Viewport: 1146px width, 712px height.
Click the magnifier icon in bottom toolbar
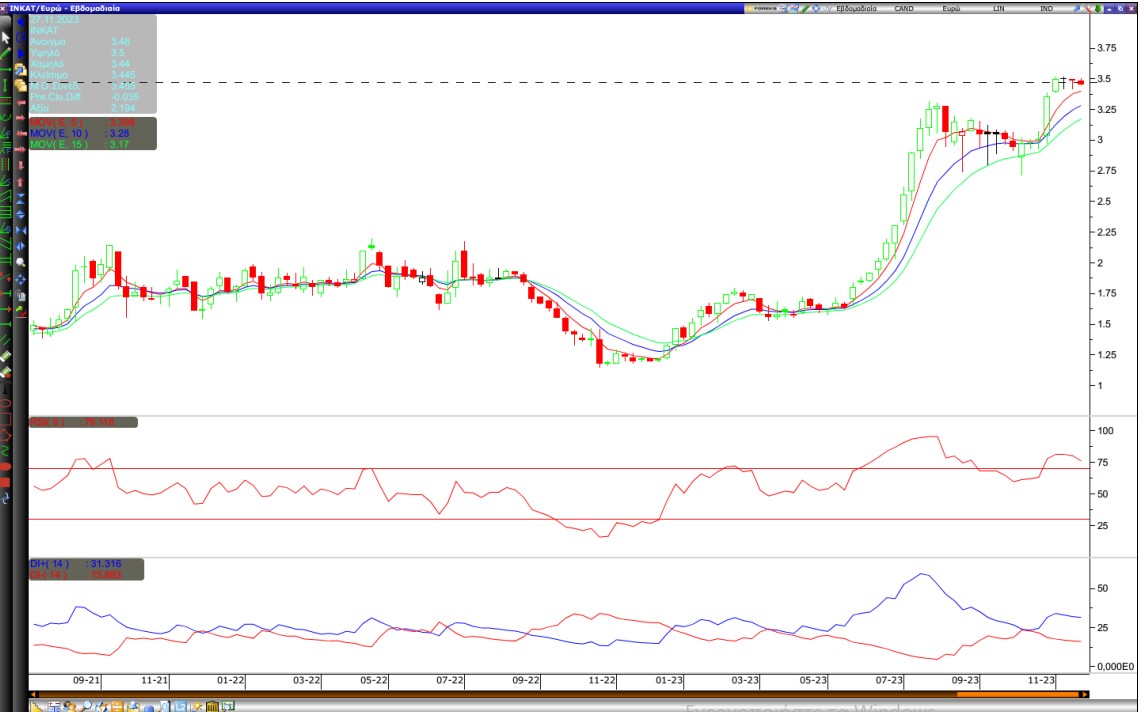pyautogui.click(x=87, y=707)
